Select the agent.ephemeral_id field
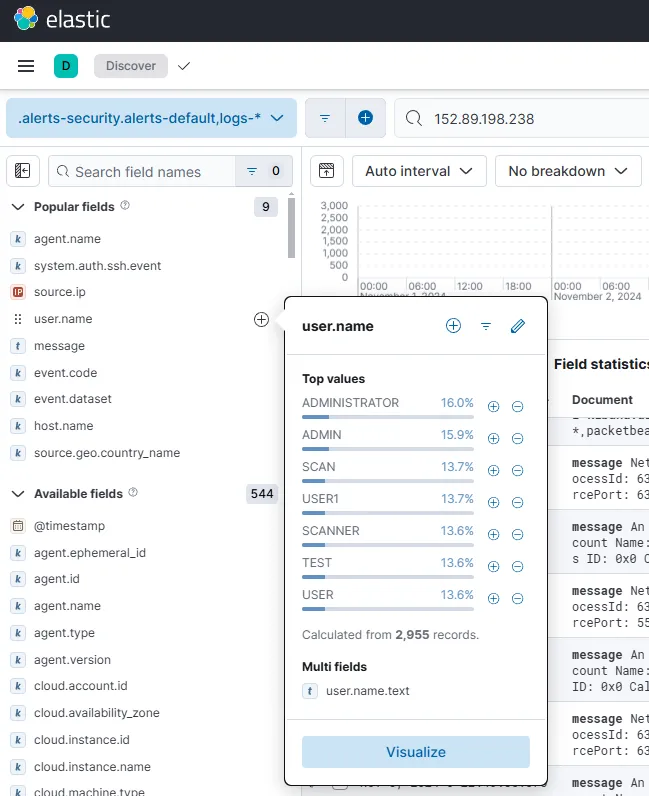The height and width of the screenshot is (796, 649). pyautogui.click(x=90, y=552)
